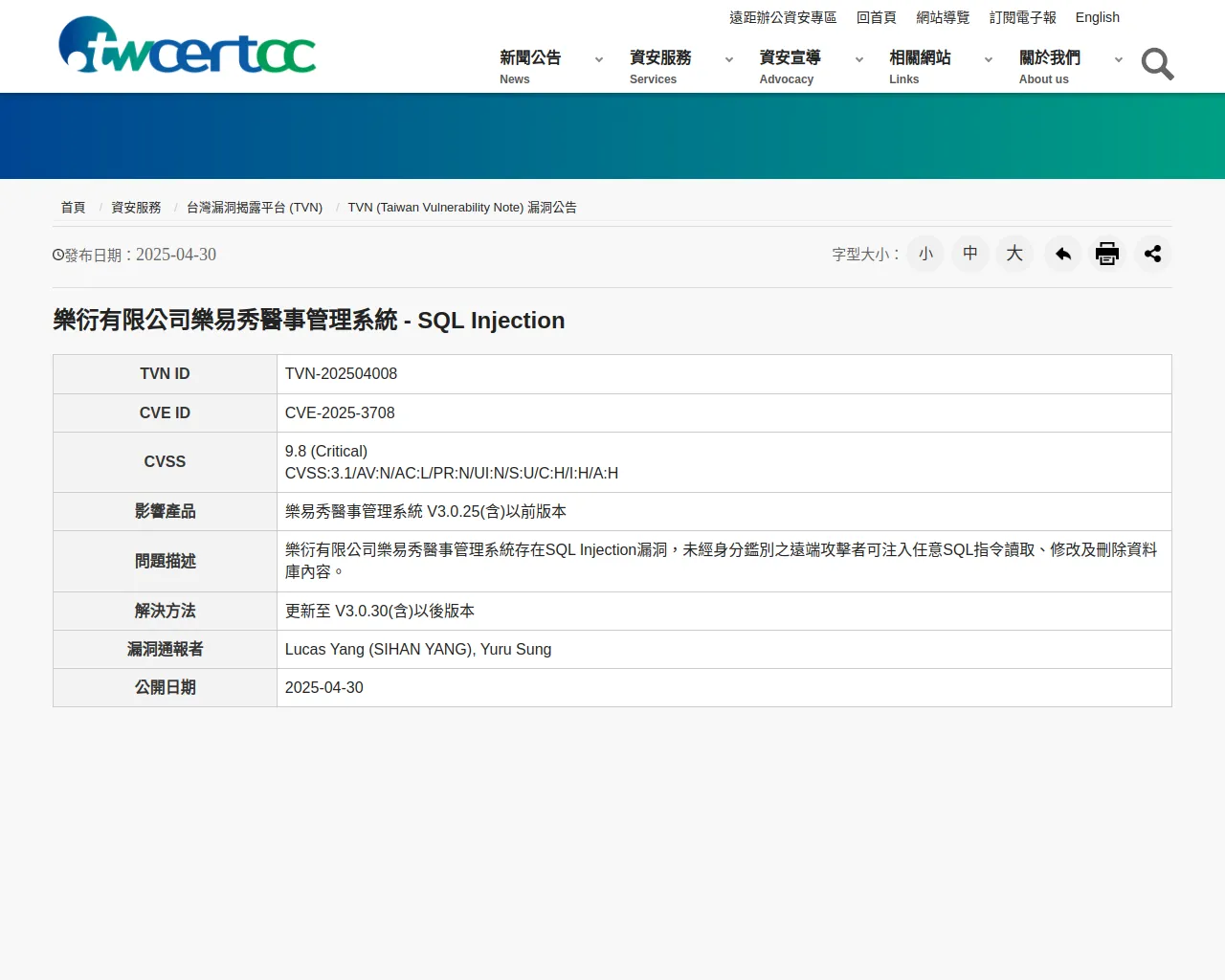The height and width of the screenshot is (980, 1225).
Task: Click the TVN ID header cell
Action: [x=165, y=374]
